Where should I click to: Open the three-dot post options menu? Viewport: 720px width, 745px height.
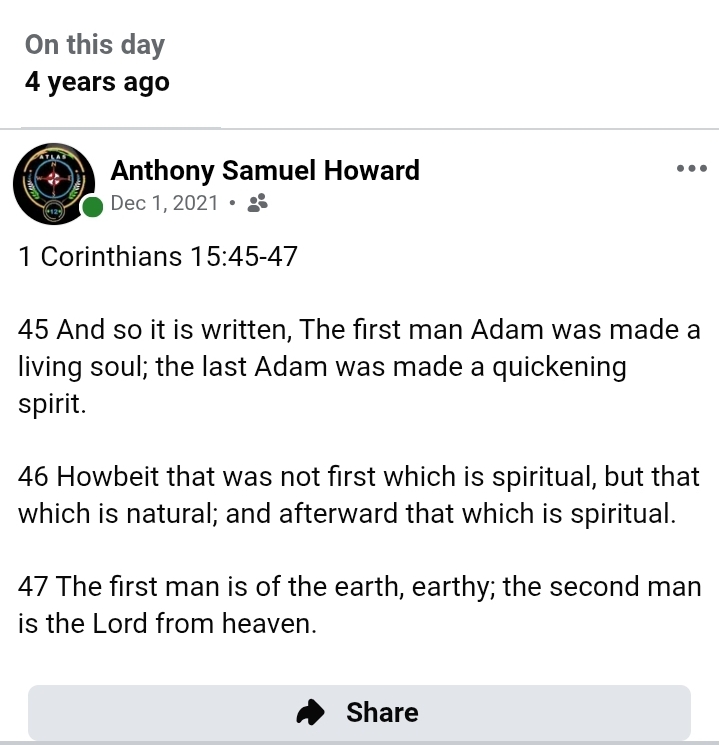click(691, 169)
